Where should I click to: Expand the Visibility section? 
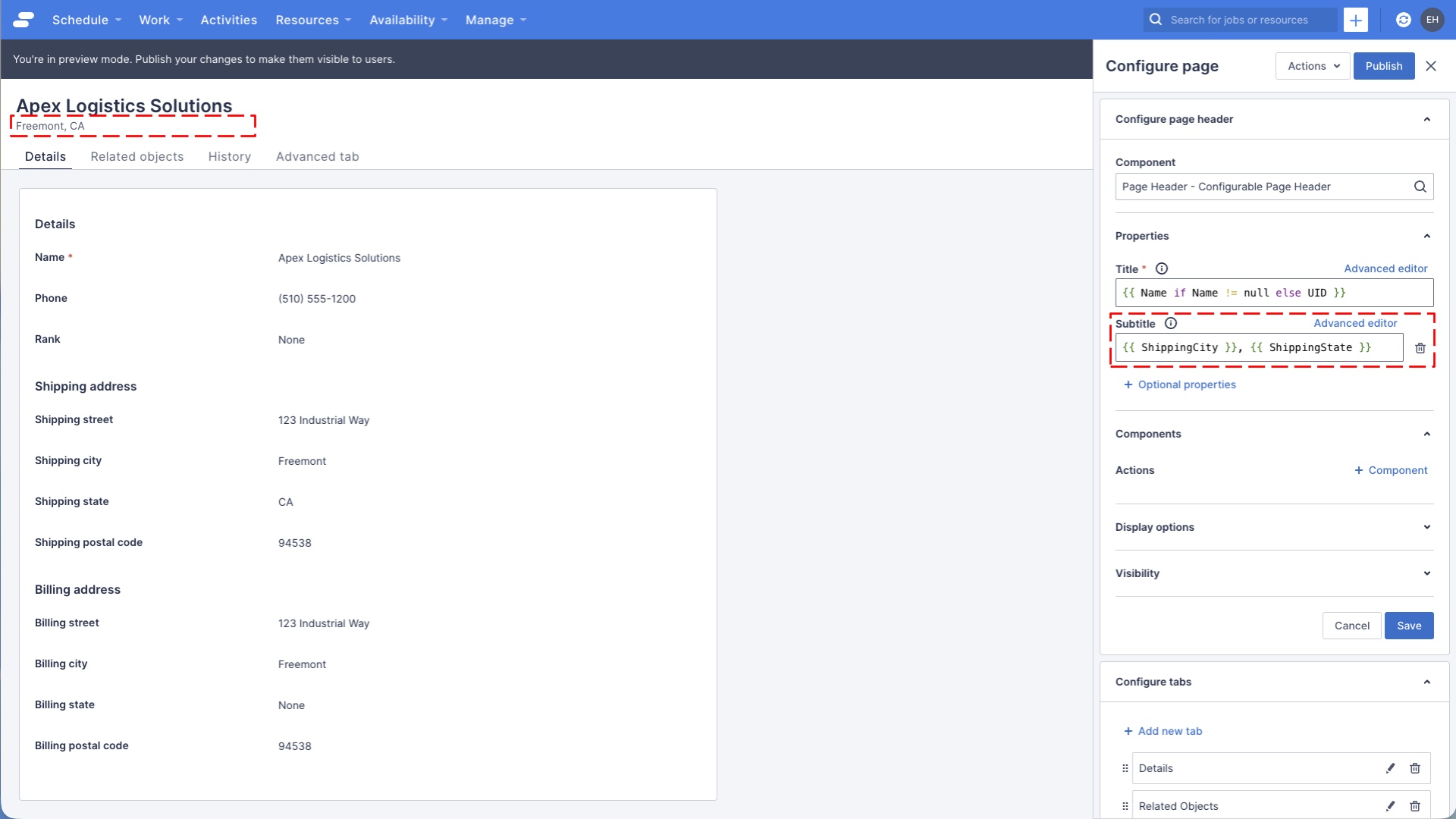point(1426,573)
